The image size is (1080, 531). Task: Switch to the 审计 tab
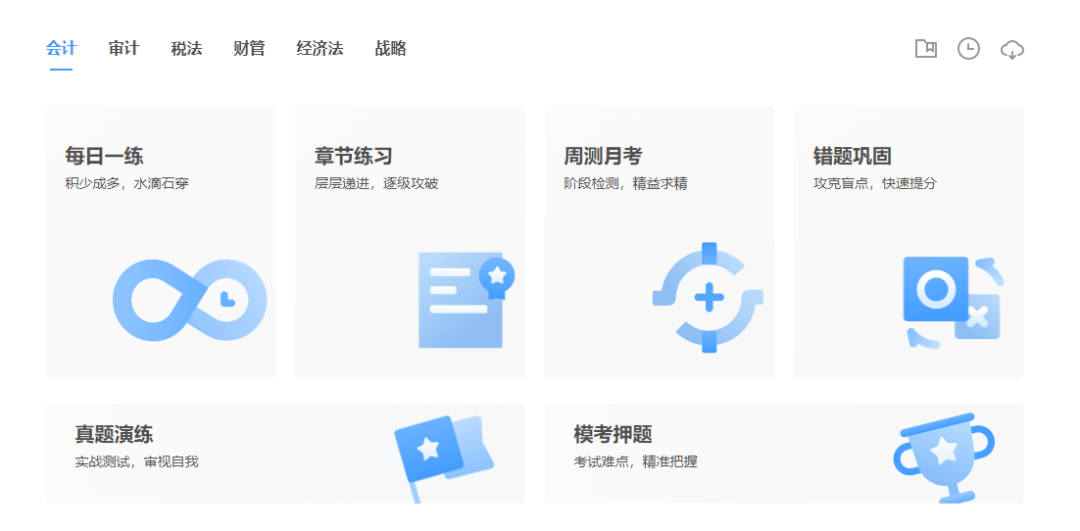tap(124, 49)
